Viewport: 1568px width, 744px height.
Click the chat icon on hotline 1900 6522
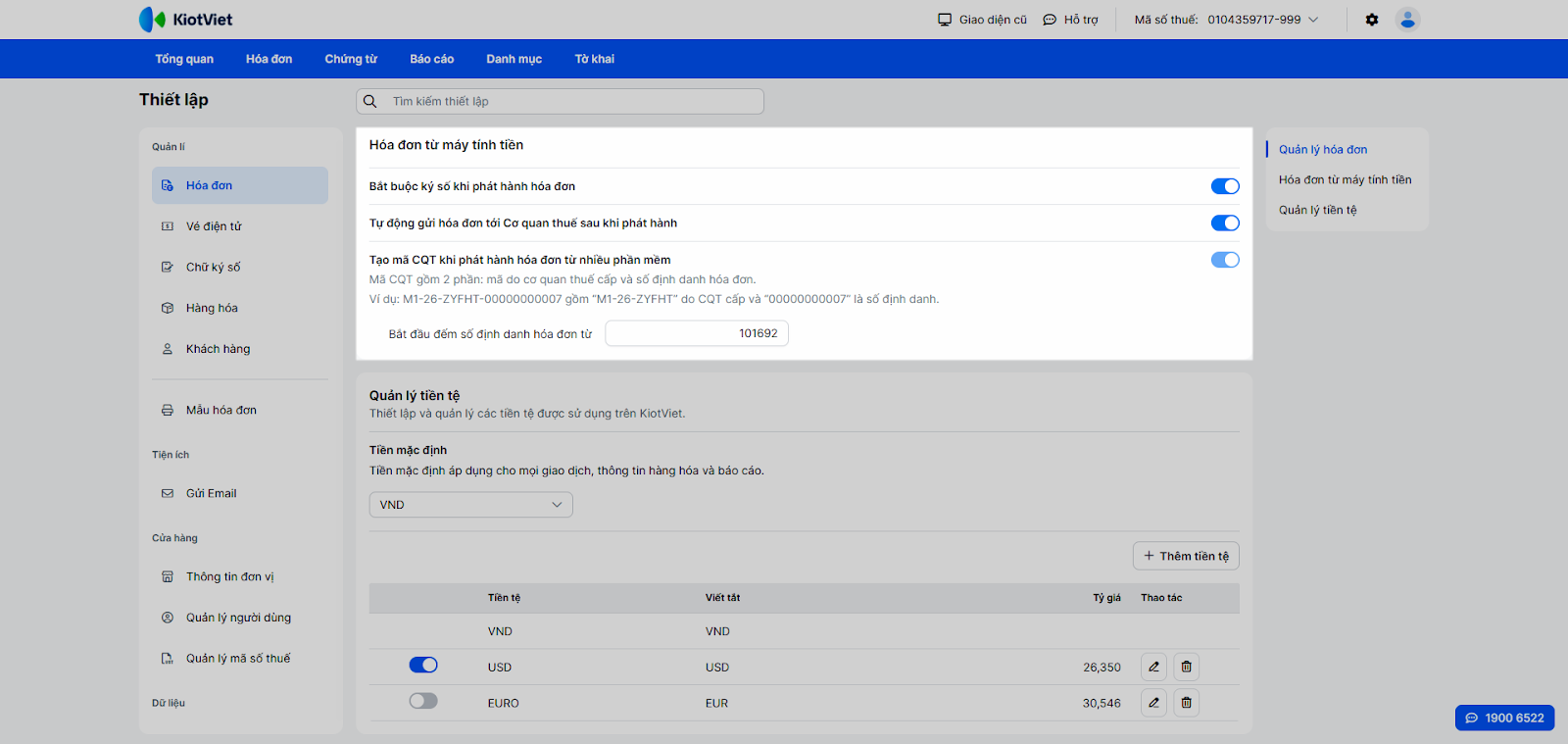[1471, 719]
